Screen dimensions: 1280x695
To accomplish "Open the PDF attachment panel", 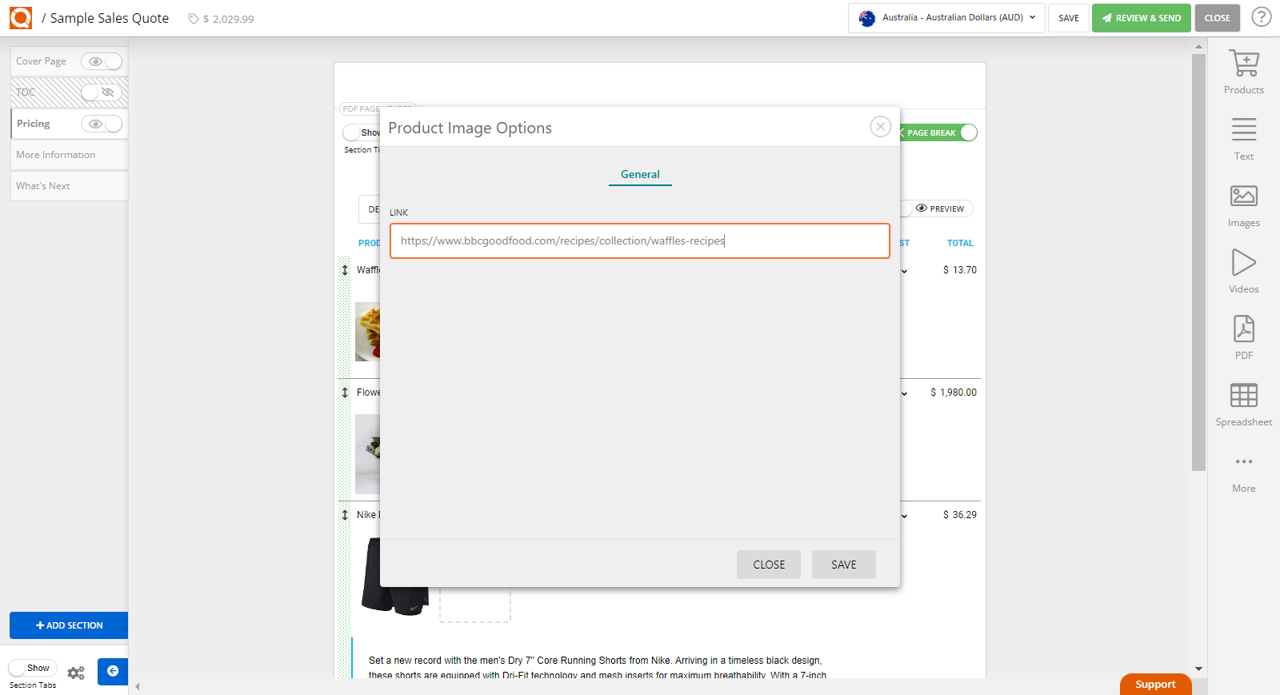I will point(1243,336).
